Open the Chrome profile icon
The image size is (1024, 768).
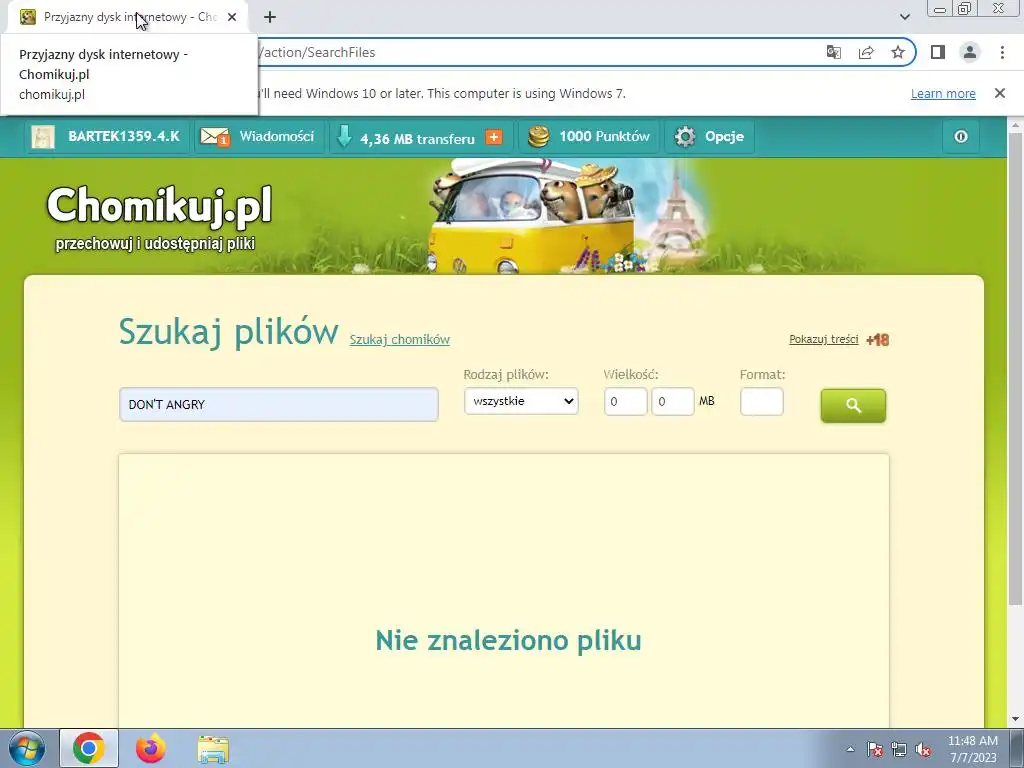970,52
